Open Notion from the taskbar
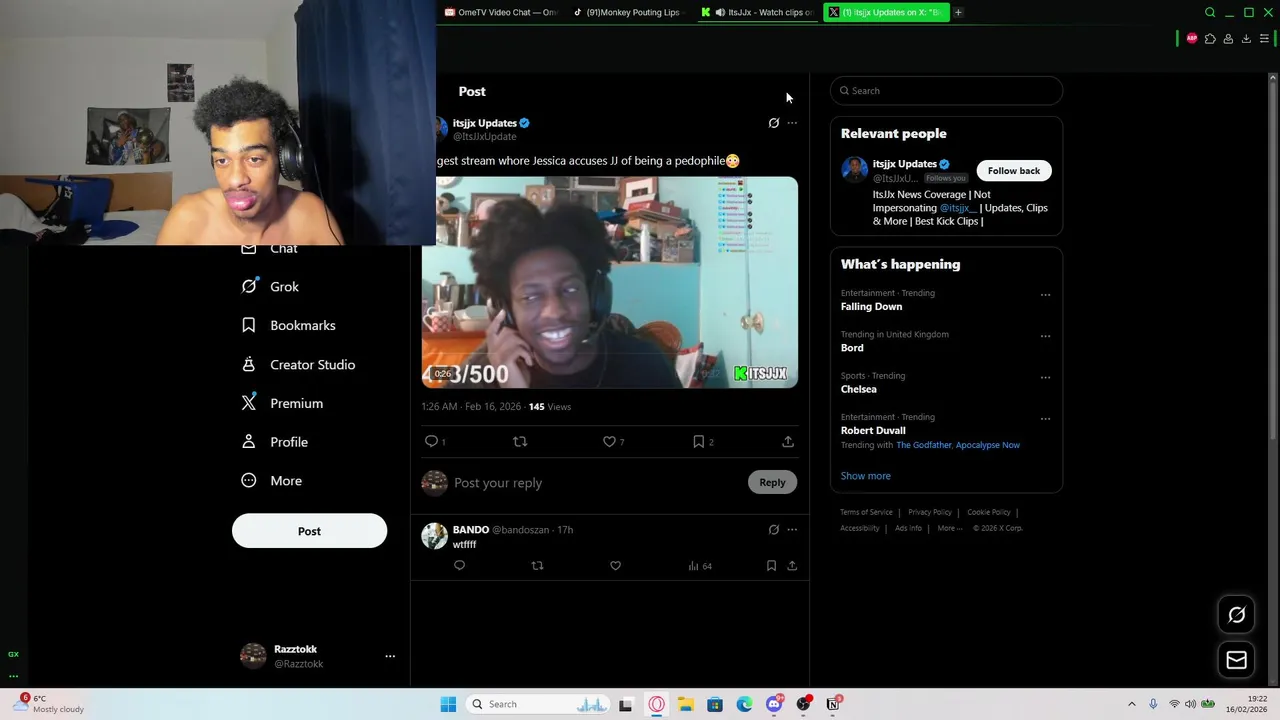The image size is (1280, 720). (x=833, y=704)
